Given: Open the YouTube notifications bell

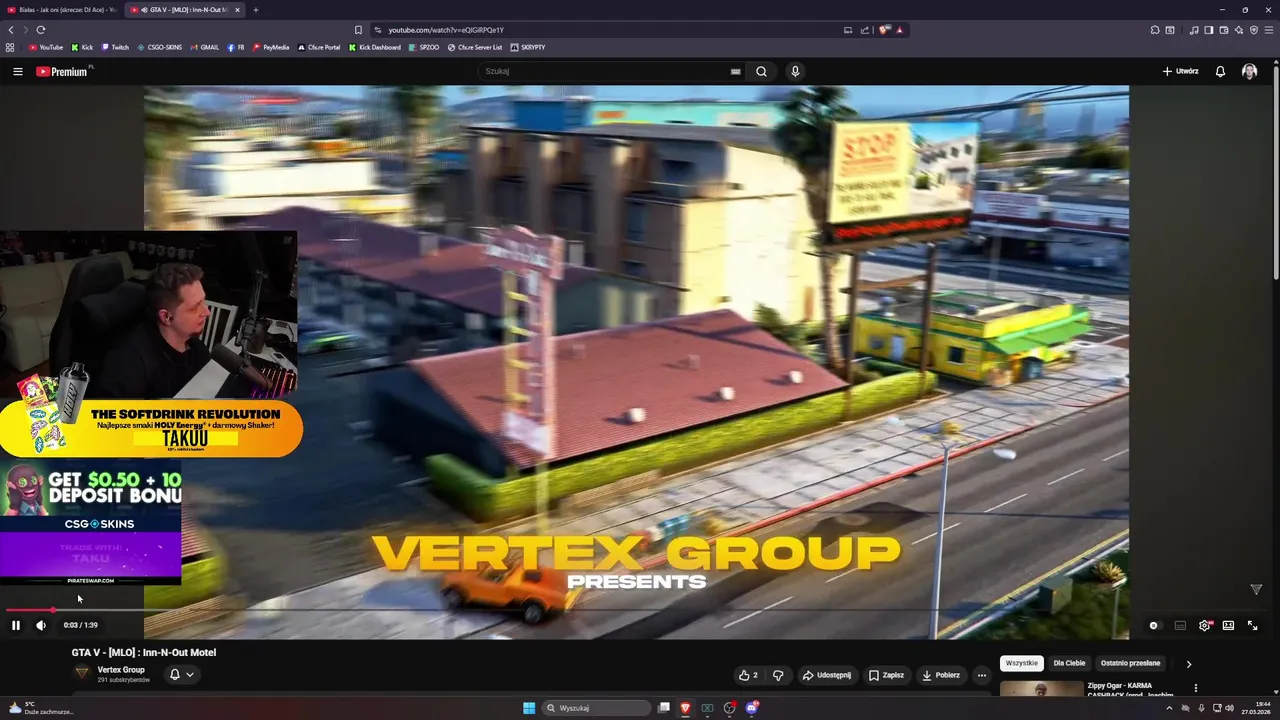Looking at the screenshot, I should click(x=1220, y=71).
